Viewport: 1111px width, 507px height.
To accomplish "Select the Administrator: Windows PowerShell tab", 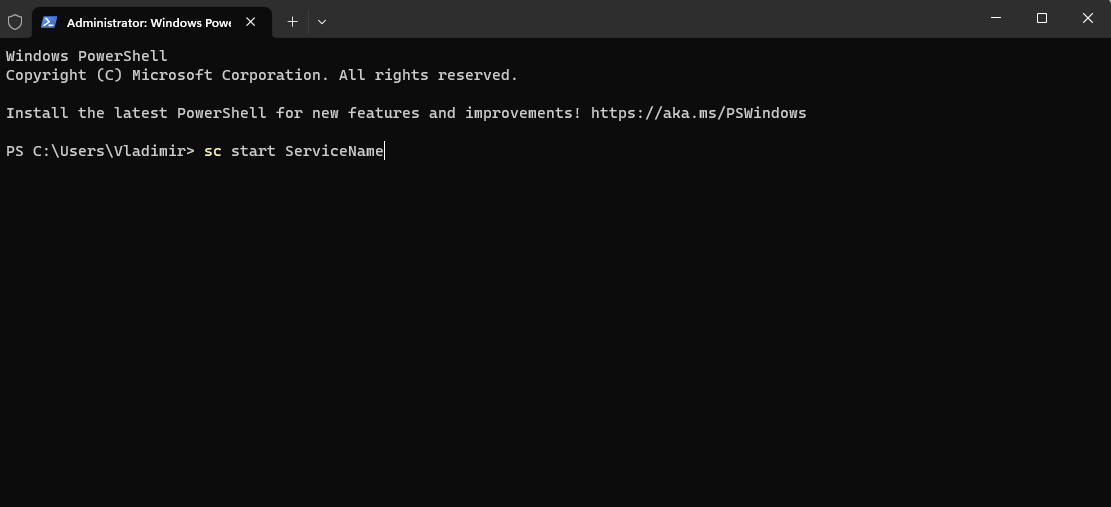I will click(x=148, y=21).
